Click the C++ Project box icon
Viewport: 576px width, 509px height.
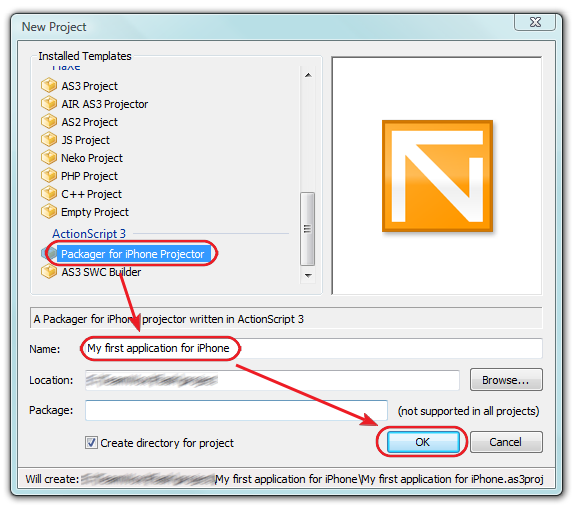[x=48, y=194]
